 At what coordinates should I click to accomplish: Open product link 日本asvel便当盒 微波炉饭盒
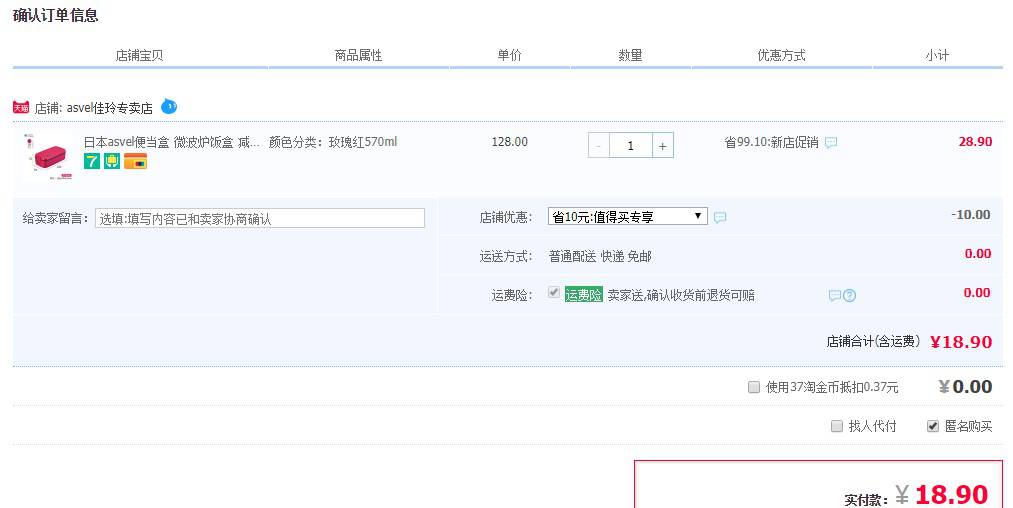(x=171, y=142)
